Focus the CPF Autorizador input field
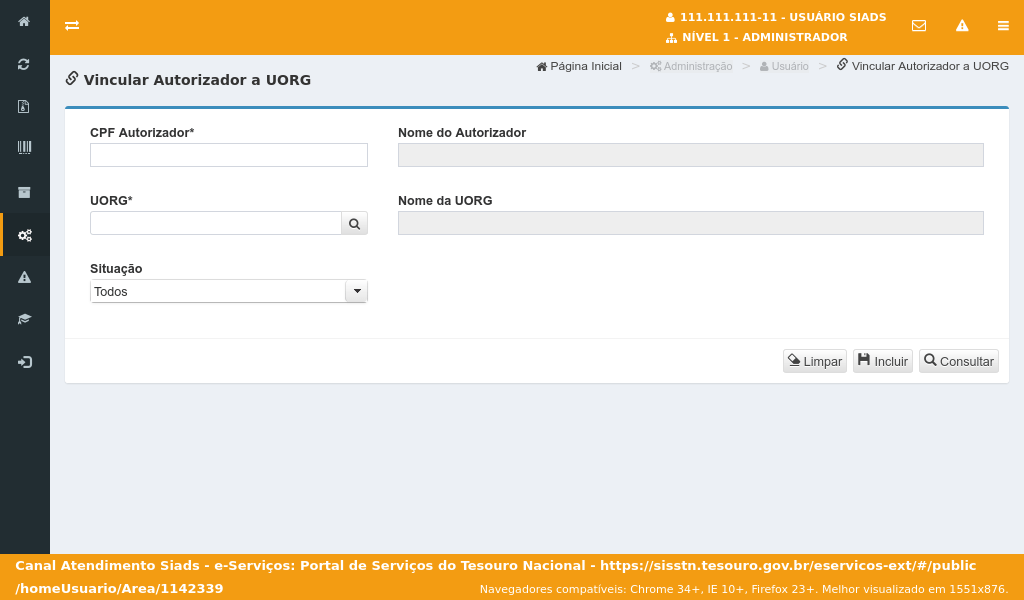This screenshot has height=600, width=1024. (x=229, y=155)
